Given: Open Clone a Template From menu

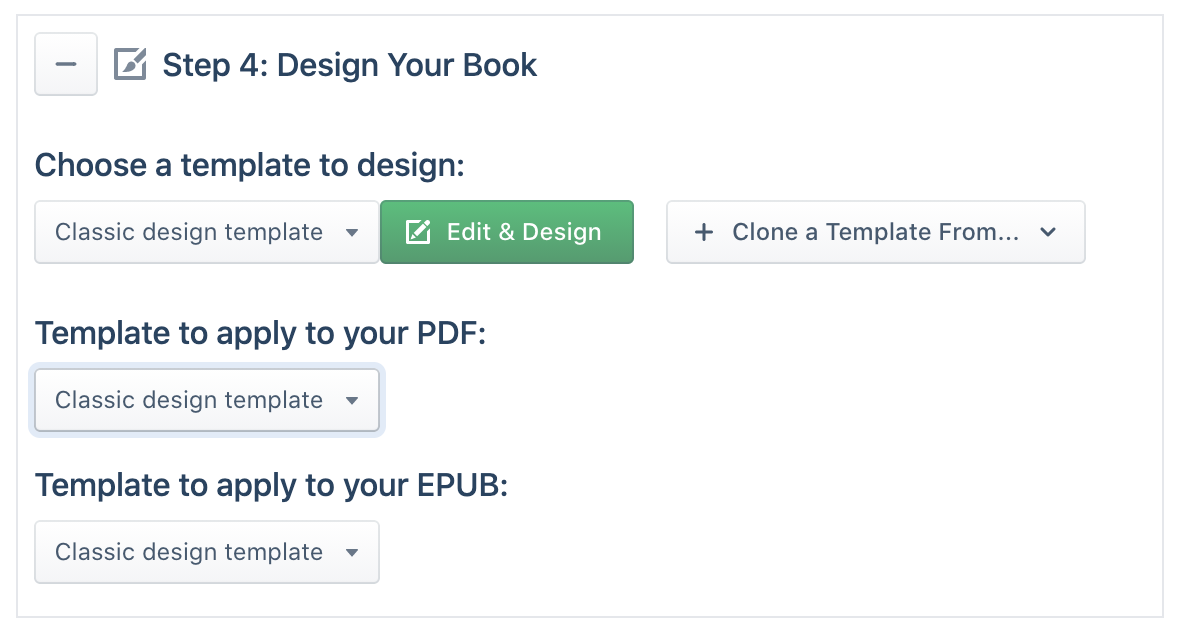Looking at the screenshot, I should click(875, 232).
